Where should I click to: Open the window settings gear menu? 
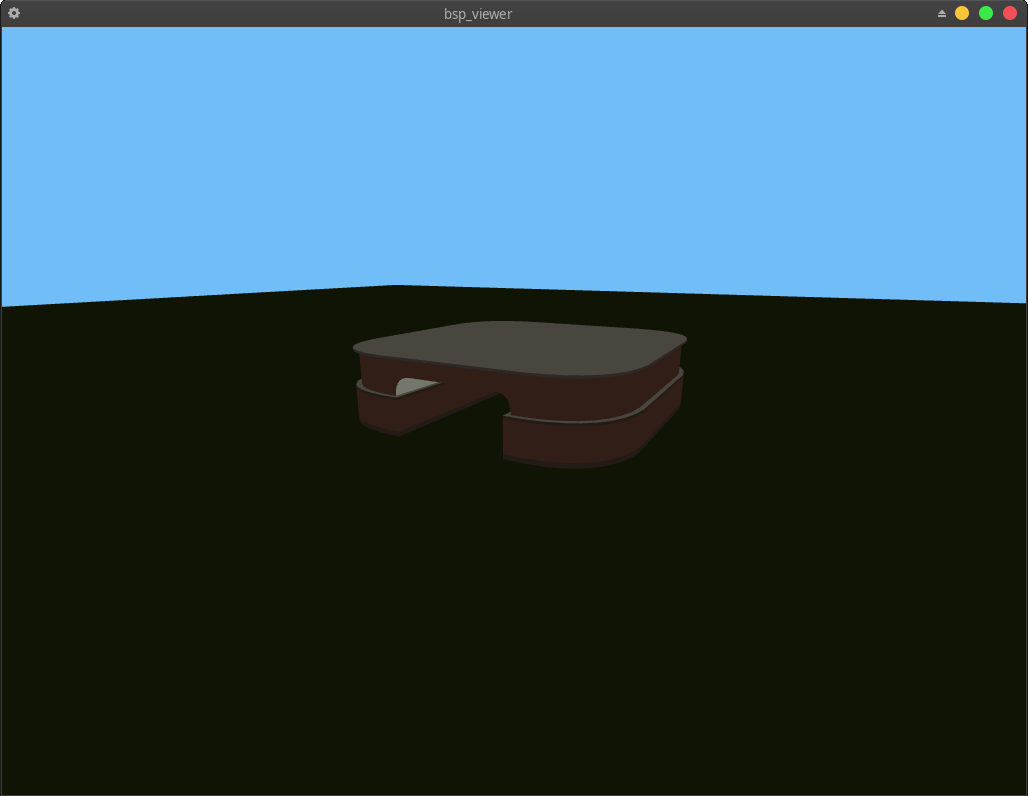13,14
